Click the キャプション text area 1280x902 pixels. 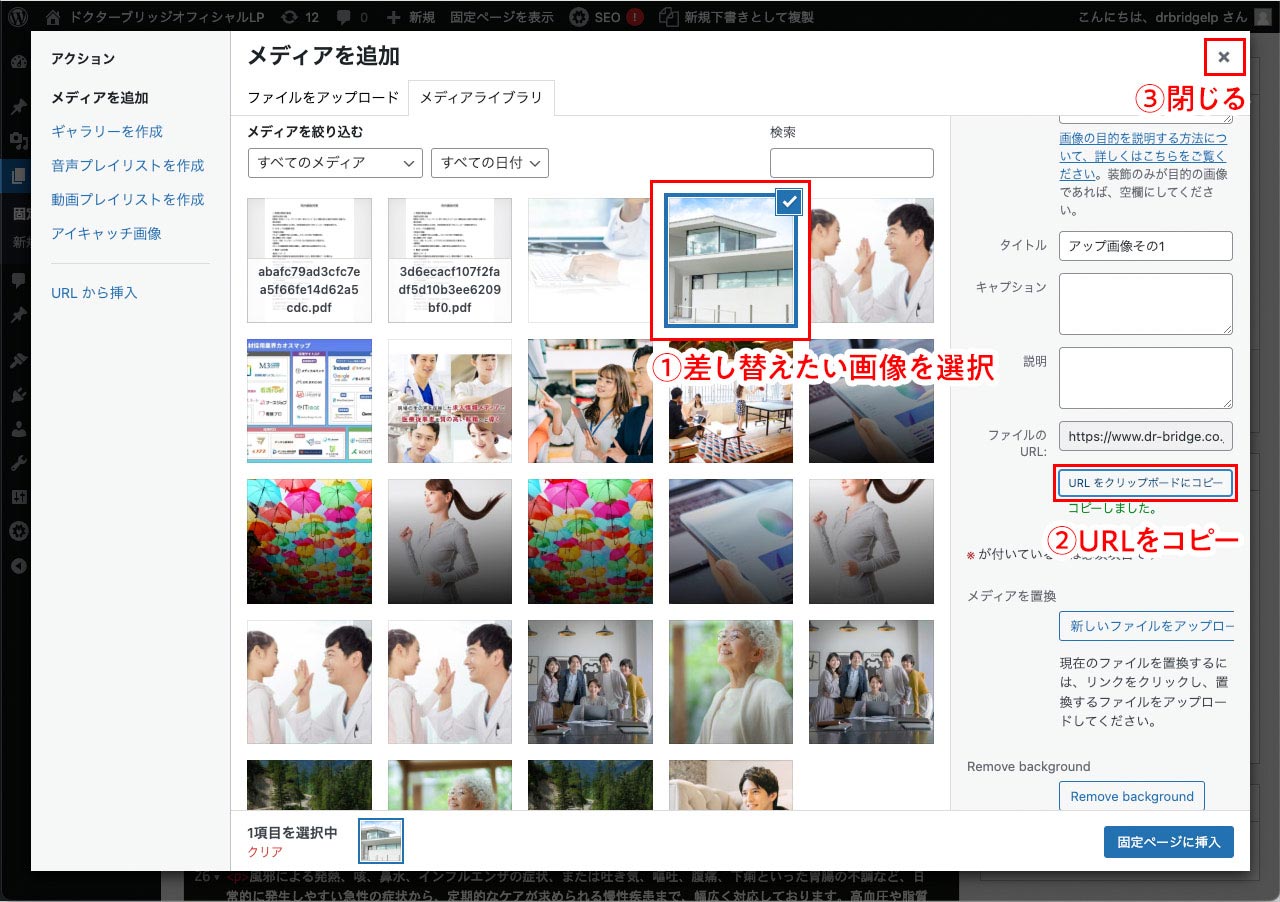pyautogui.click(x=1146, y=304)
